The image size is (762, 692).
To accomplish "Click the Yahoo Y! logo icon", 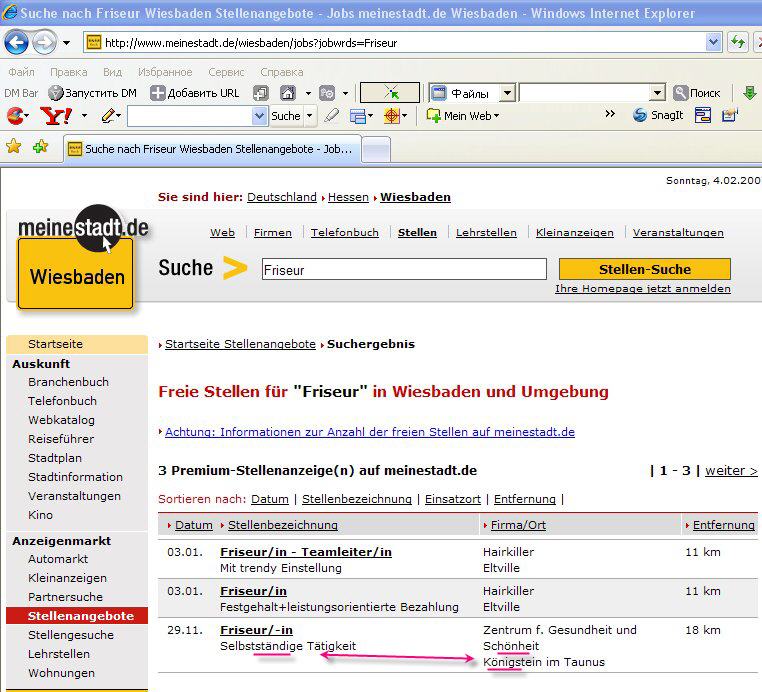I will [x=56, y=116].
